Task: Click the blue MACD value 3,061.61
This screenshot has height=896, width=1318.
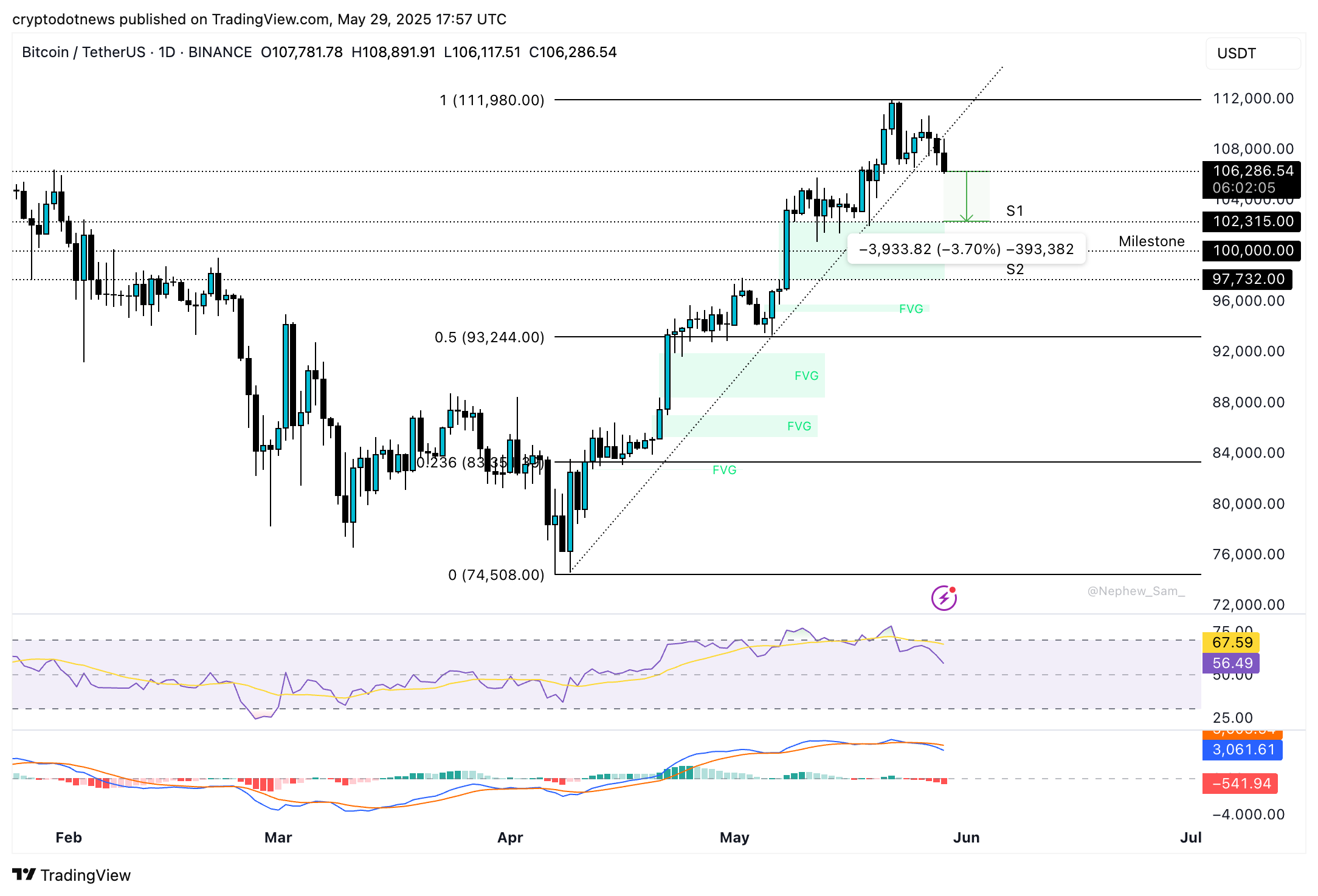Action: [1243, 750]
